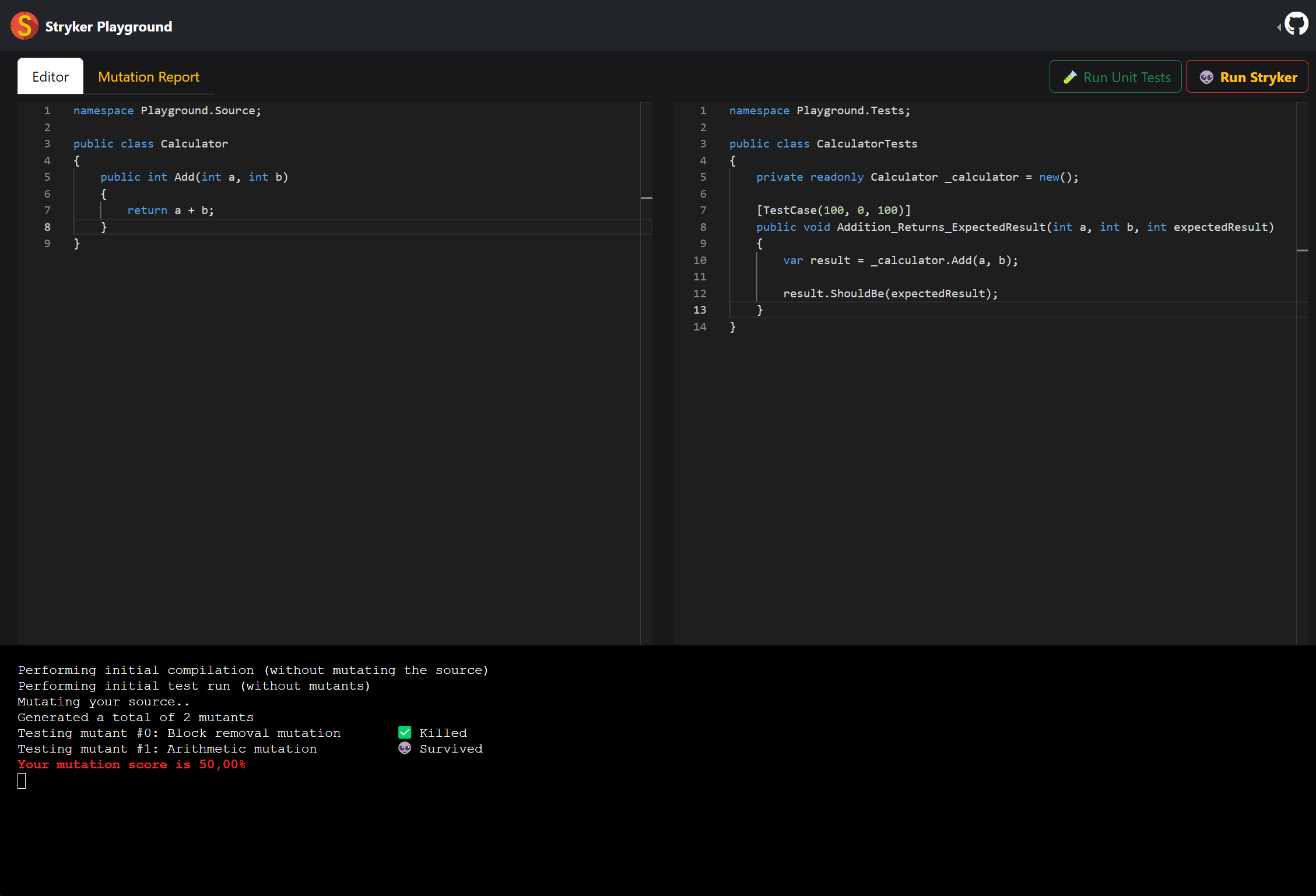Image resolution: width=1316 pixels, height=896 pixels.
Task: Click the alien icon on Run Stryker
Action: click(1206, 78)
